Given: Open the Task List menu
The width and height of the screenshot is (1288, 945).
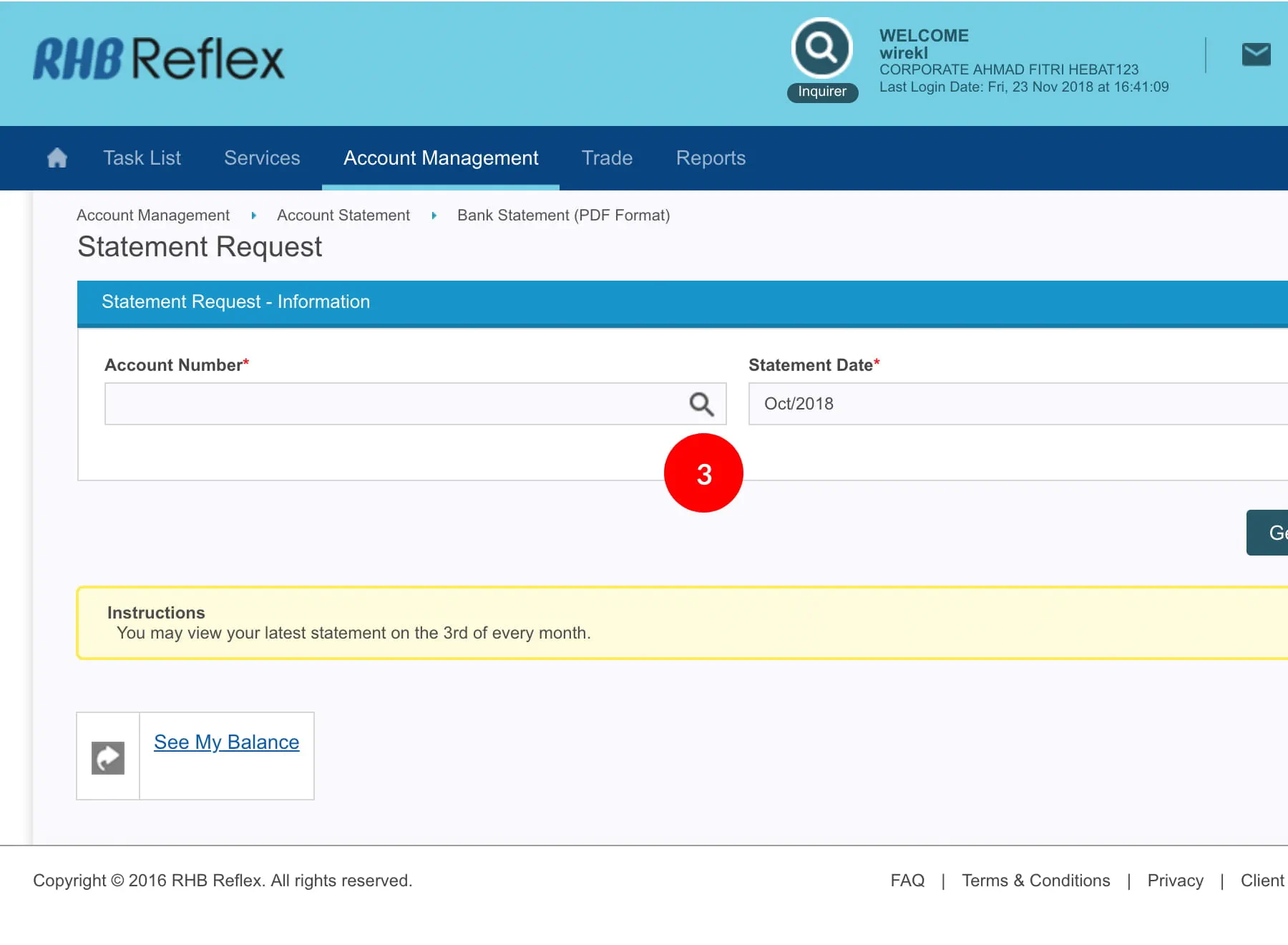Looking at the screenshot, I should click(x=142, y=157).
